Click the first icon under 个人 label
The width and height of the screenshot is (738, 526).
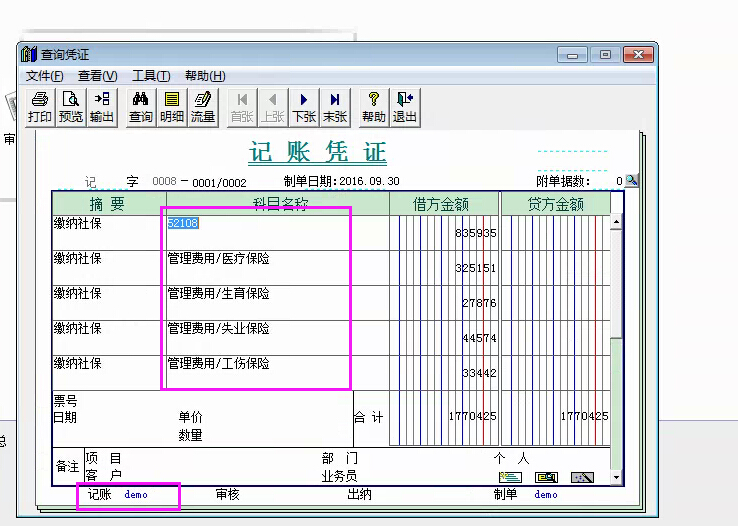click(x=510, y=478)
